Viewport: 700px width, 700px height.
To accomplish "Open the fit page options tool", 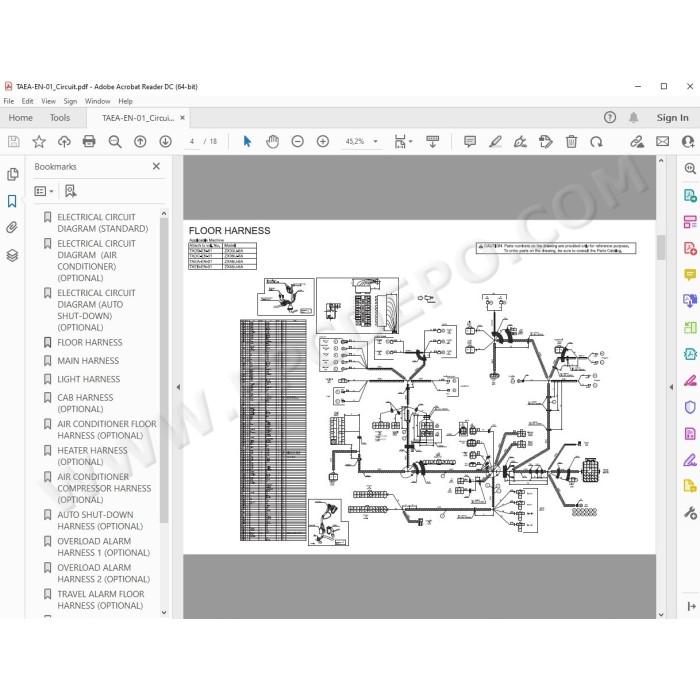I will click(403, 142).
